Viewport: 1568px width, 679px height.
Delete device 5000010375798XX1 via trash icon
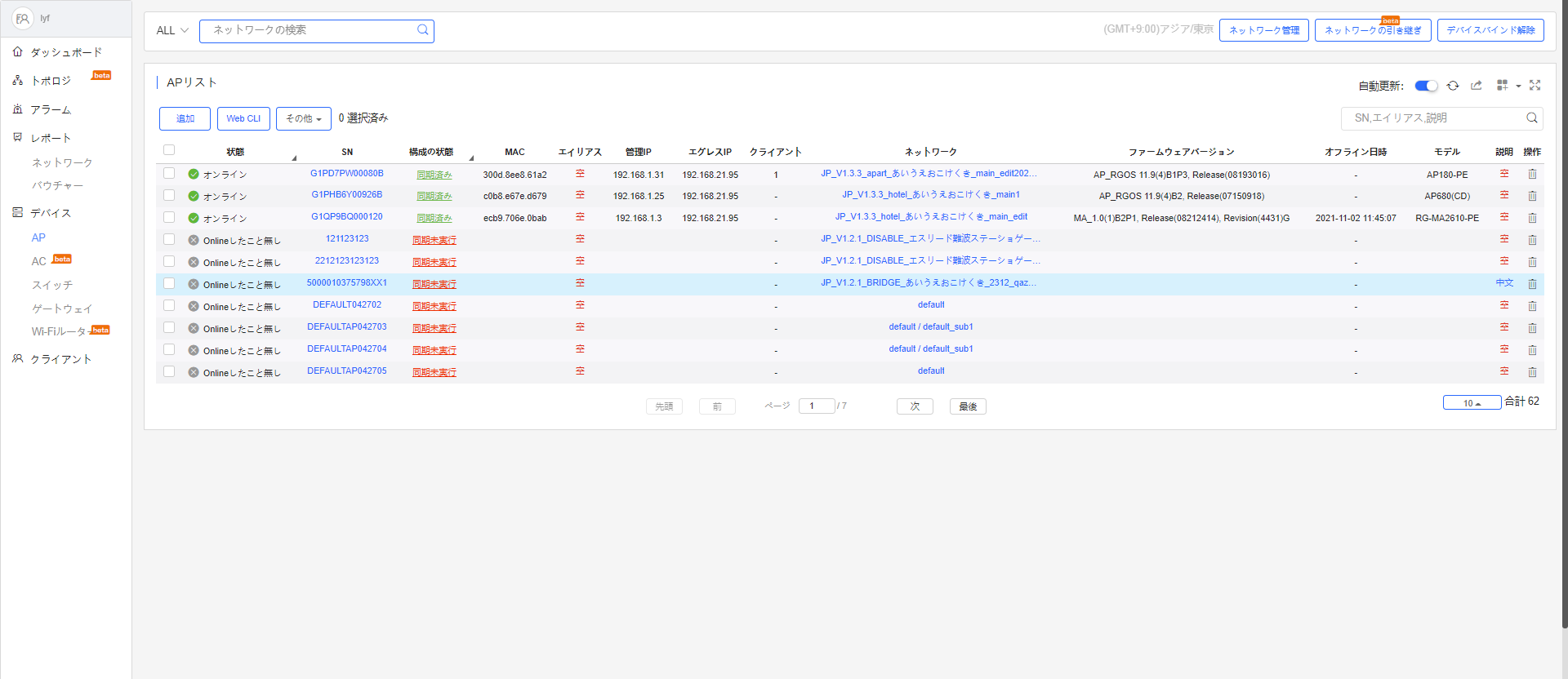coord(1532,284)
